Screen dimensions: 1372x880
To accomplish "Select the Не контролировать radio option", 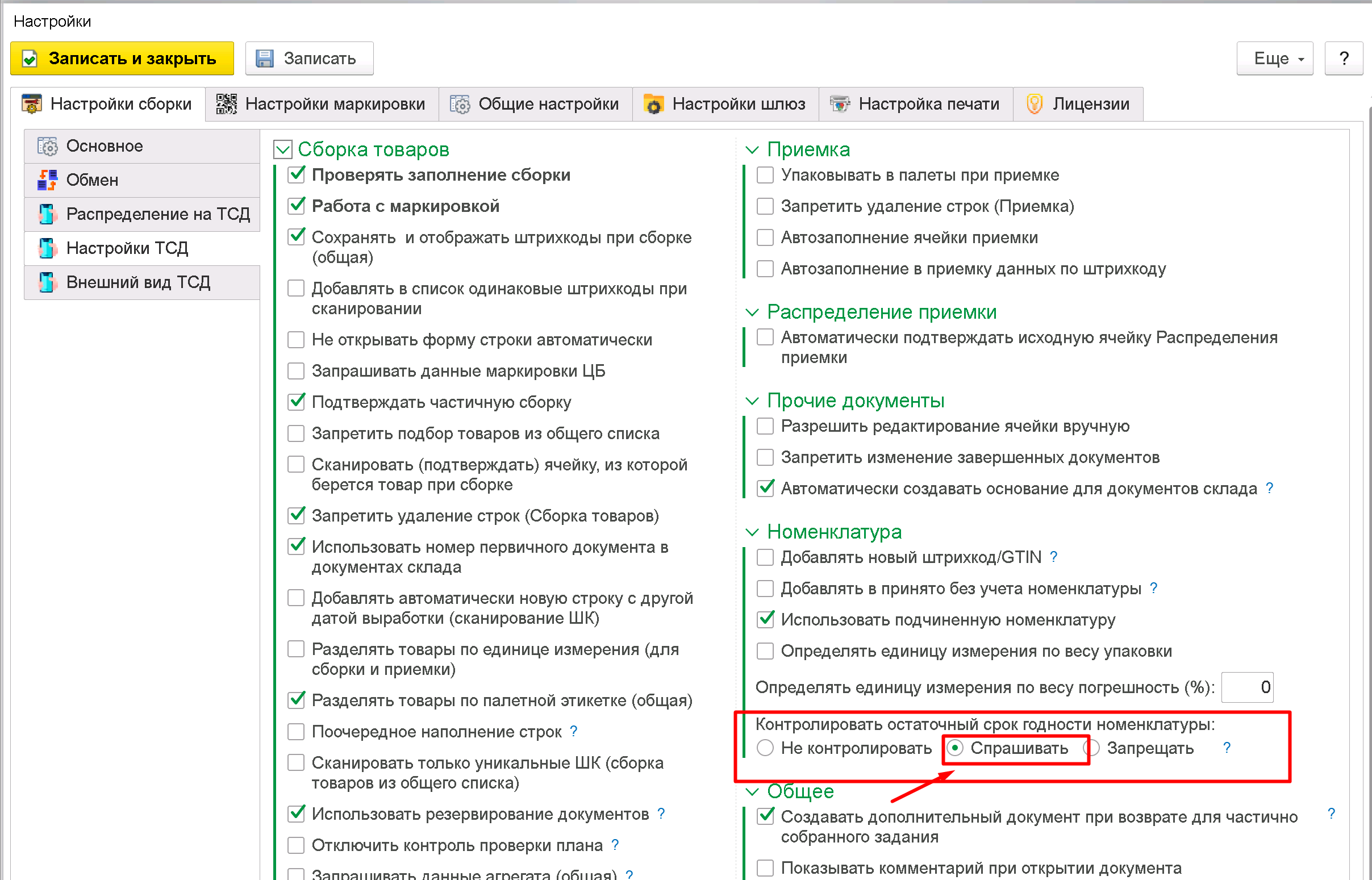I will [x=765, y=748].
